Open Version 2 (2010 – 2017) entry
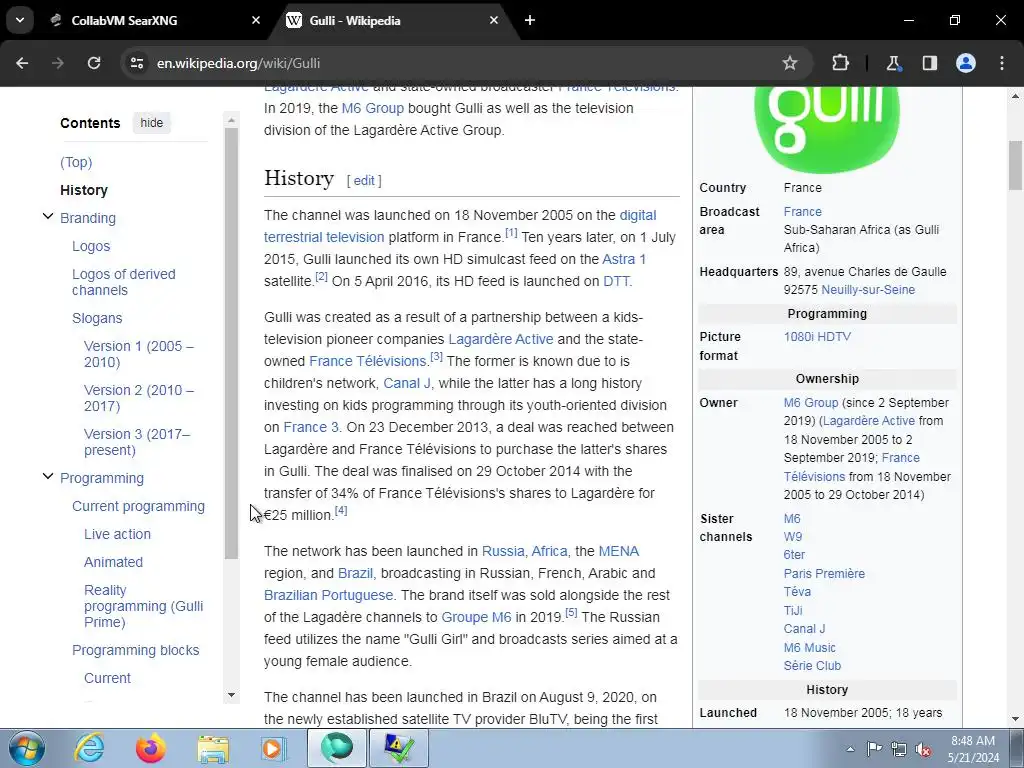Viewport: 1024px width, 768px height. (x=138, y=398)
